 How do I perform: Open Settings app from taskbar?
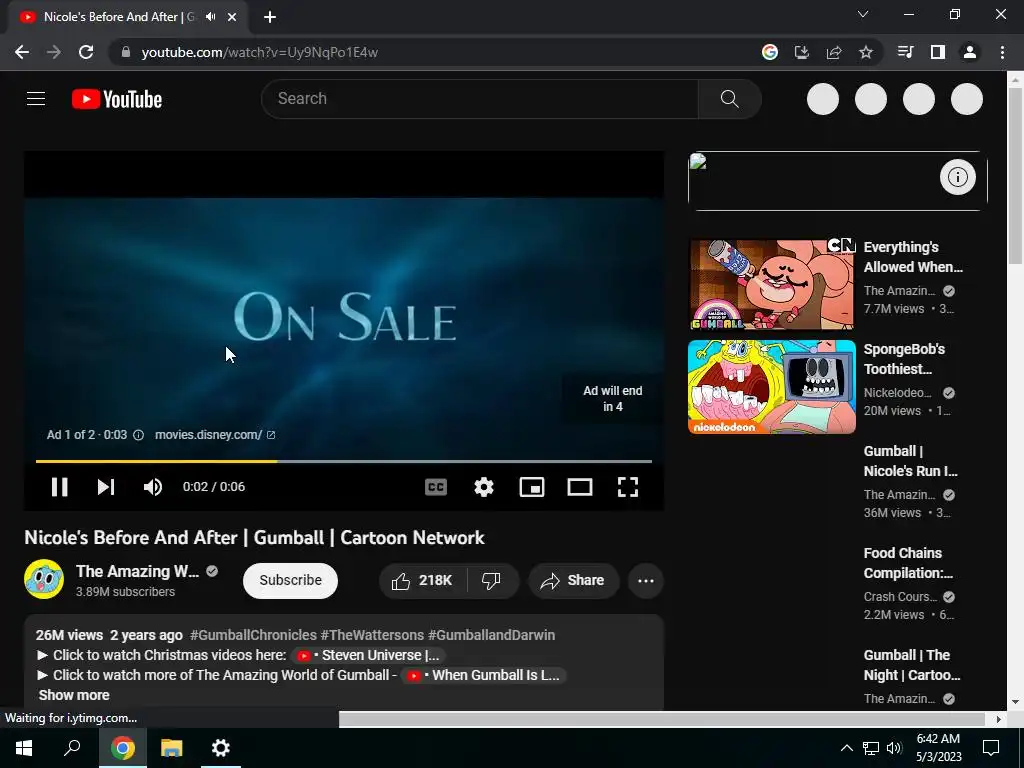click(x=221, y=748)
